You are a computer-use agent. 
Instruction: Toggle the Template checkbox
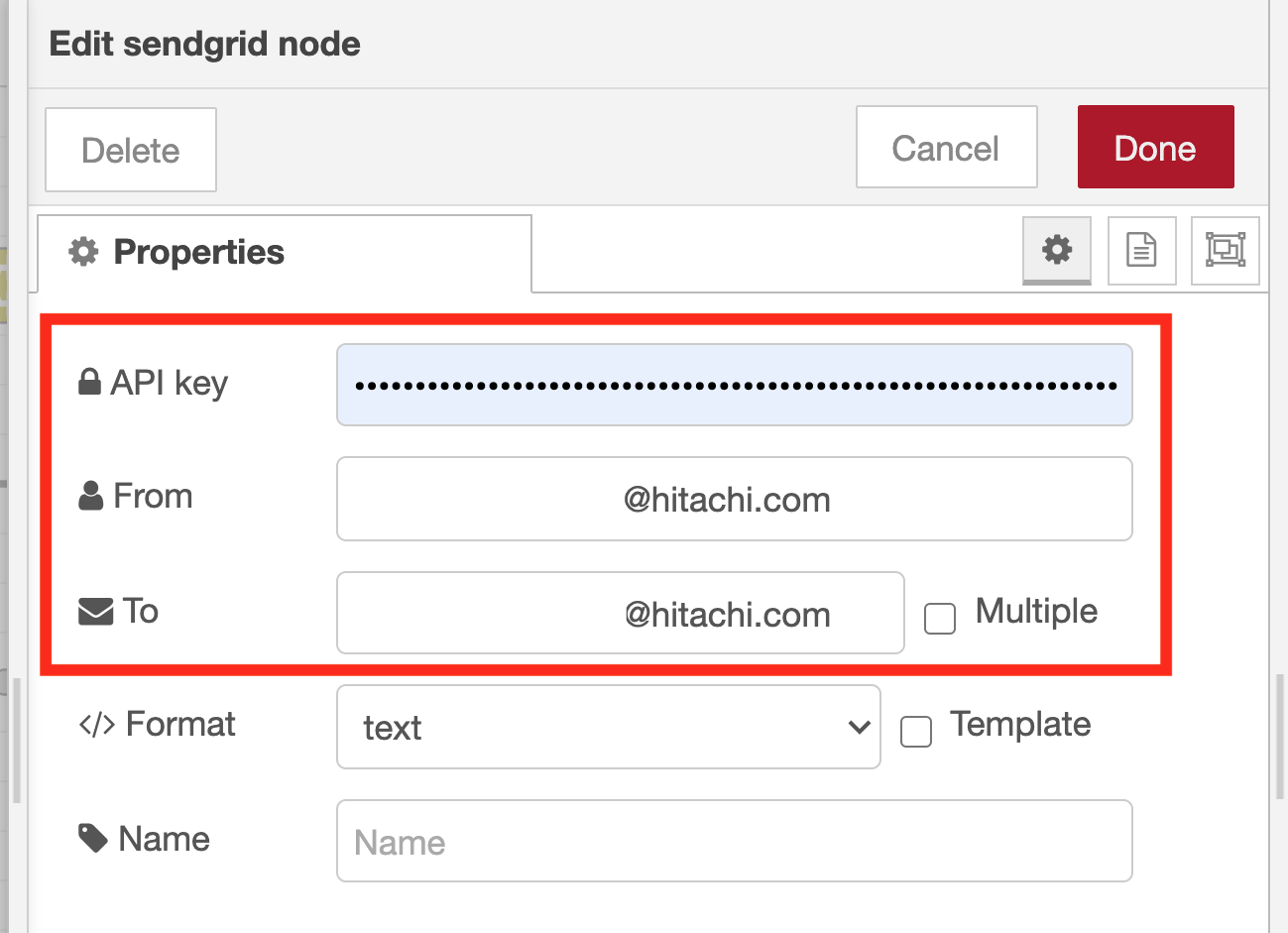tap(916, 732)
